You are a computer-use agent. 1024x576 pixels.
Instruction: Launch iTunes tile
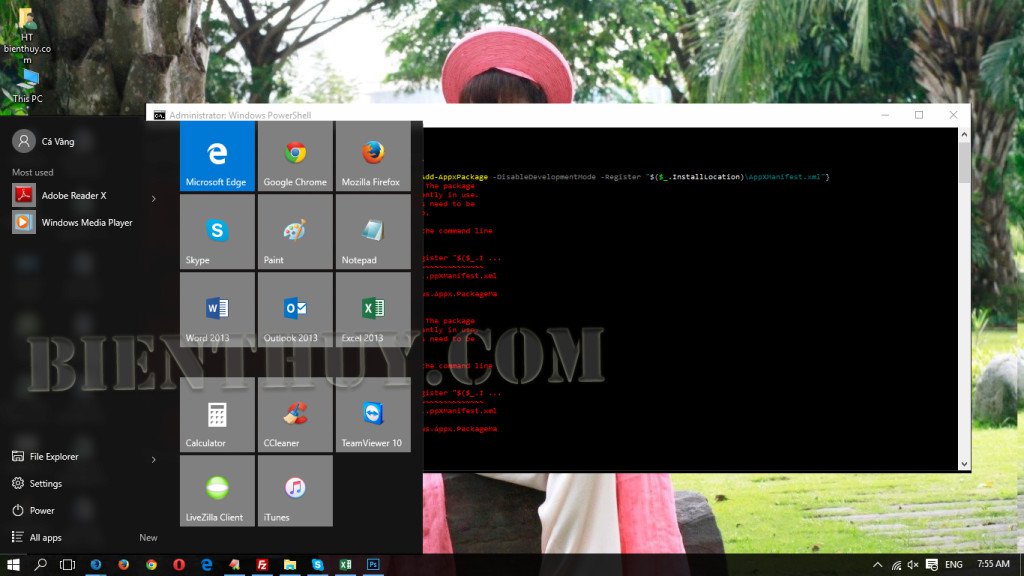point(295,490)
